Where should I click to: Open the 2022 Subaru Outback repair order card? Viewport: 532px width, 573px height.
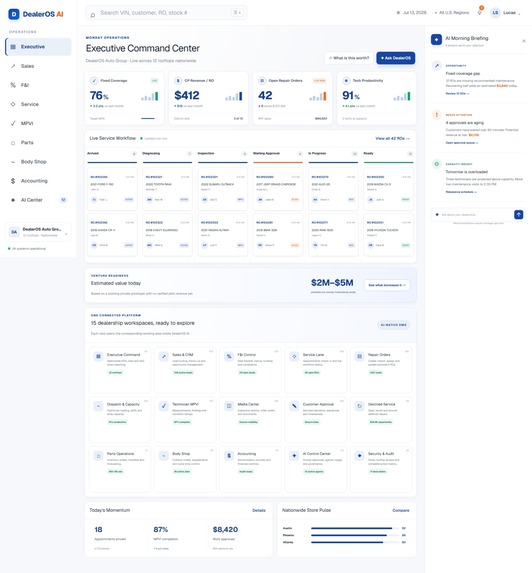pyautogui.click(x=223, y=189)
